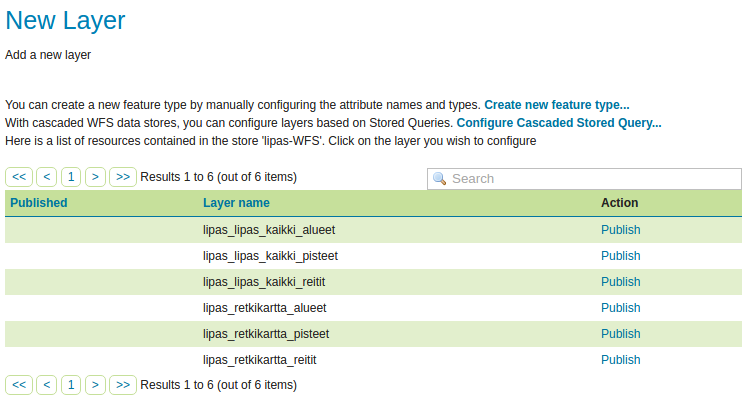This screenshot has width=747, height=402.
Task: Select page 1 in top pagination
Action: click(71, 177)
